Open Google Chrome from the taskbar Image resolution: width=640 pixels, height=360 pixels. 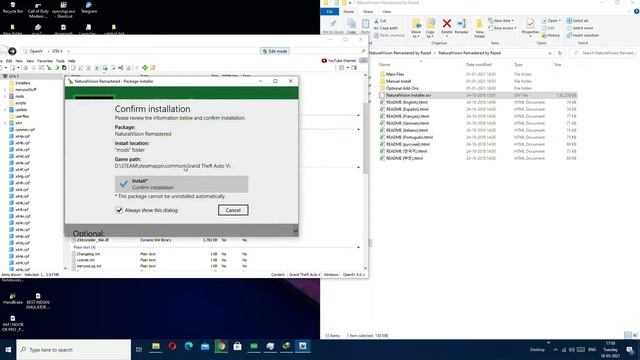[x=221, y=347]
